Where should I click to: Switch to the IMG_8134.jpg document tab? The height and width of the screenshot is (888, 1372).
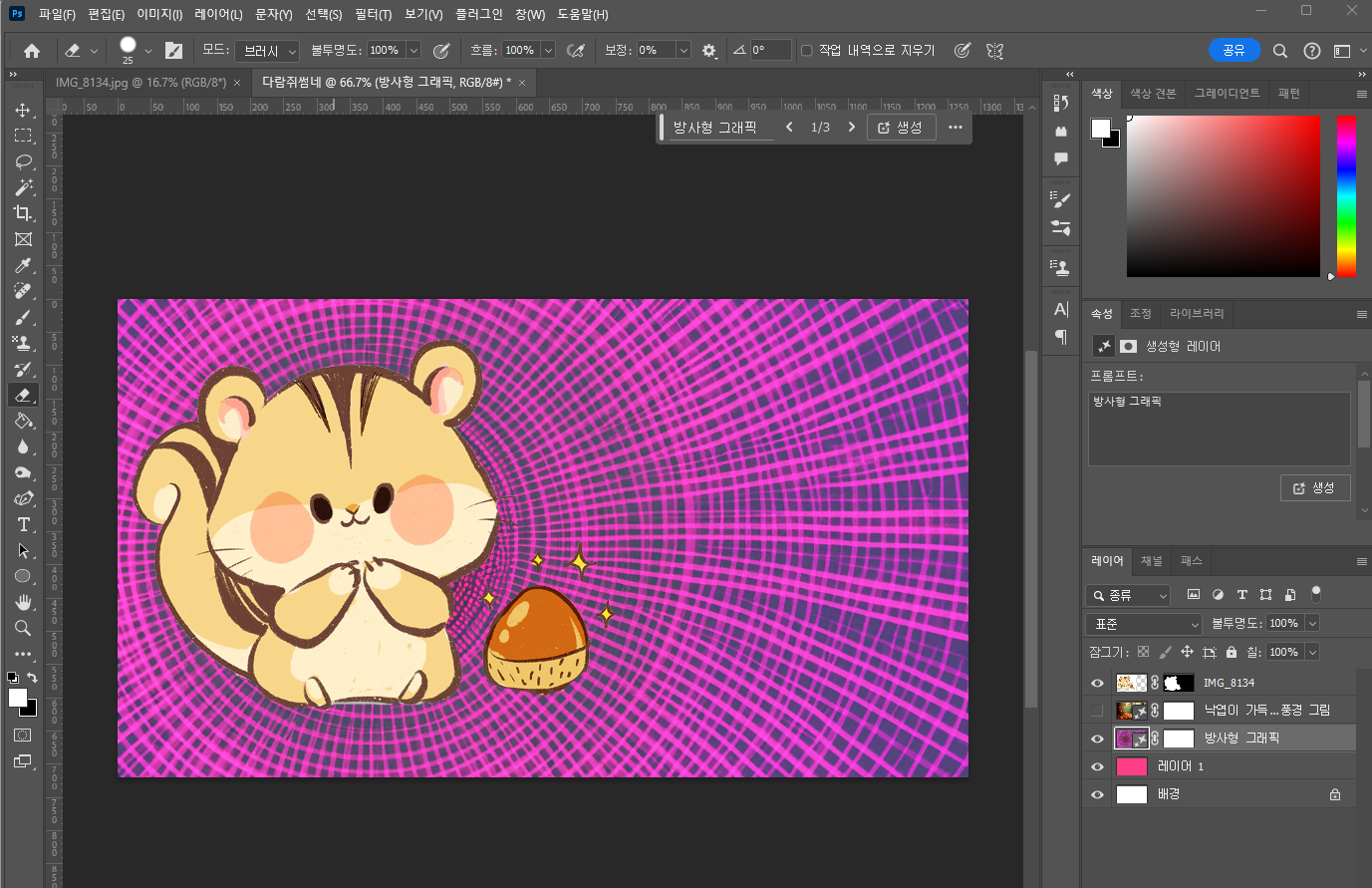point(141,83)
